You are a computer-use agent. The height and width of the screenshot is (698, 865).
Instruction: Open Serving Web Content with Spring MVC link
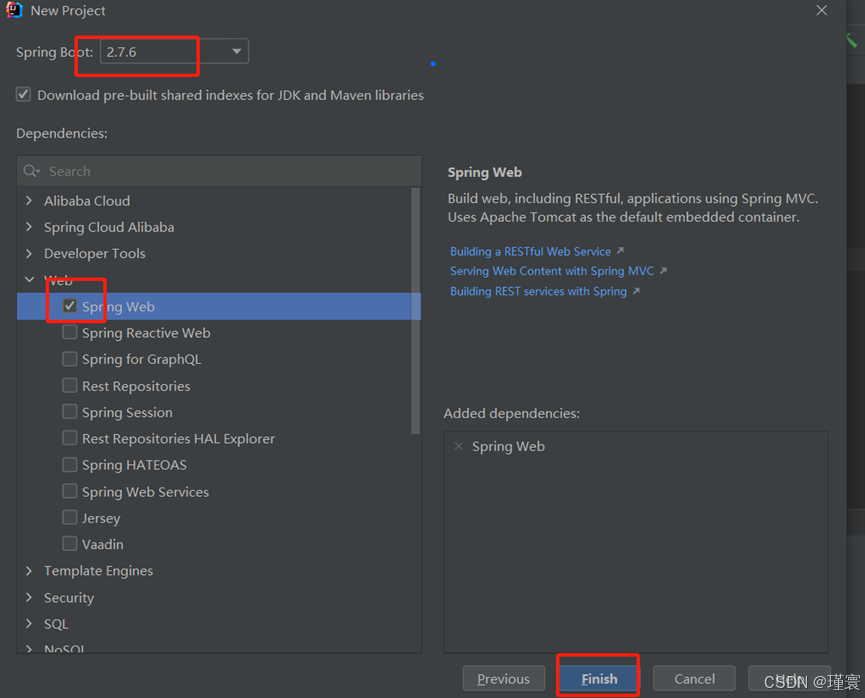click(x=552, y=271)
